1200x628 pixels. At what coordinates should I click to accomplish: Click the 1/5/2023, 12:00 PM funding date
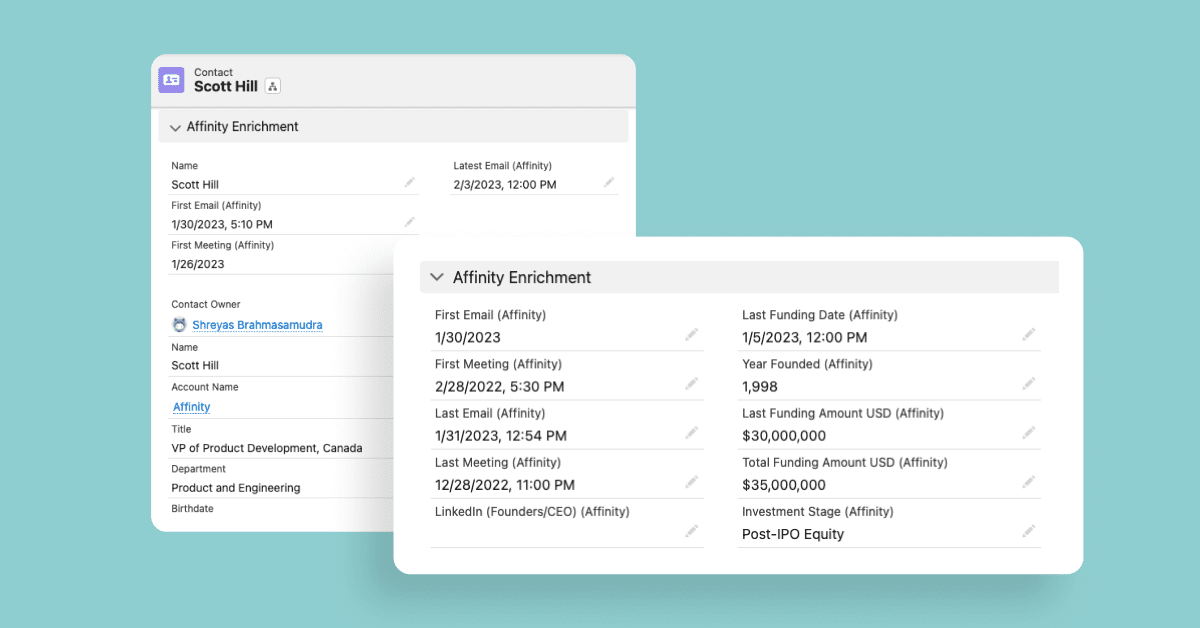point(805,338)
